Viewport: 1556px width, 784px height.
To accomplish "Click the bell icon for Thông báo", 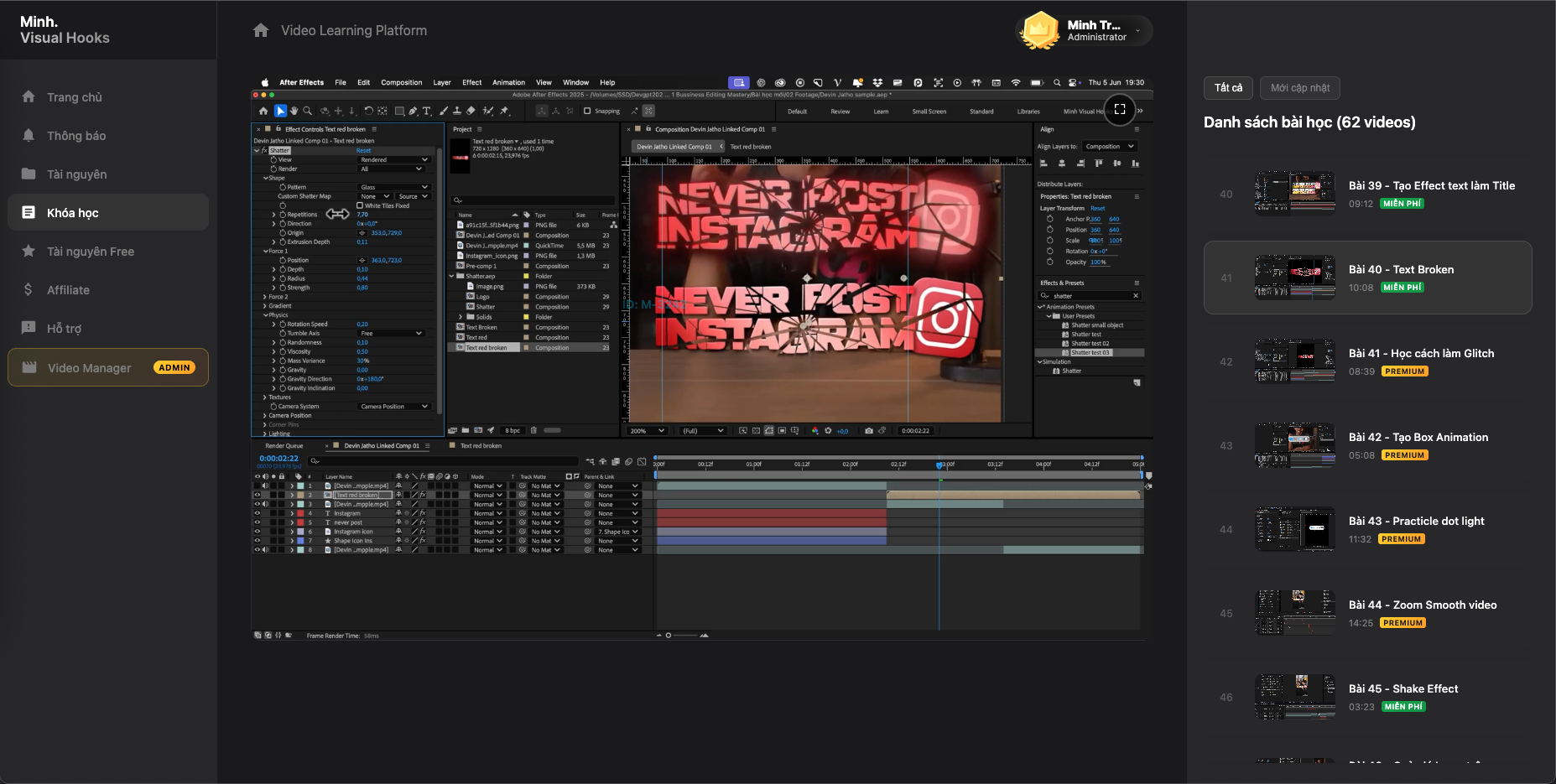I will click(29, 136).
